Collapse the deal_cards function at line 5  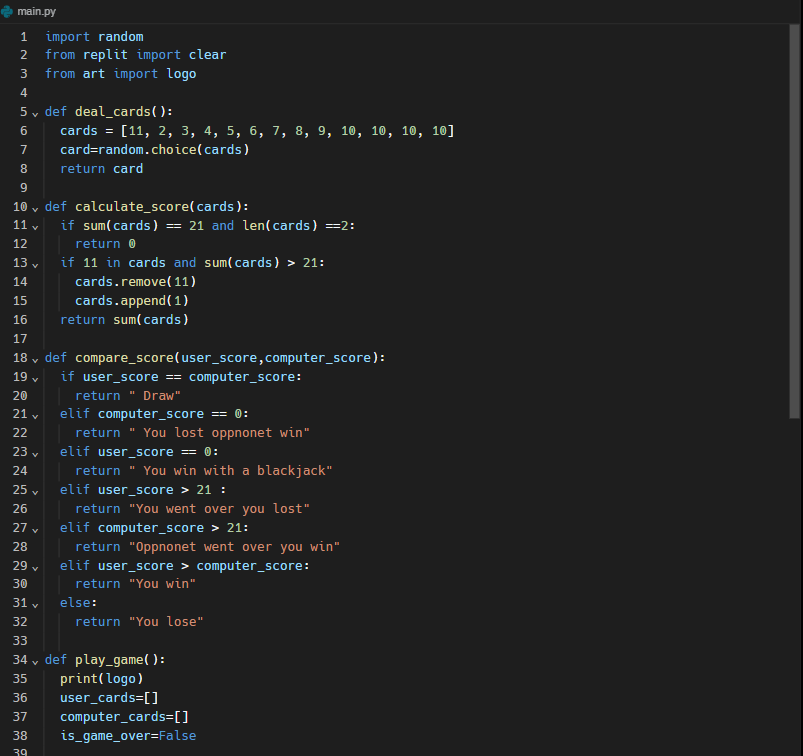pos(35,111)
